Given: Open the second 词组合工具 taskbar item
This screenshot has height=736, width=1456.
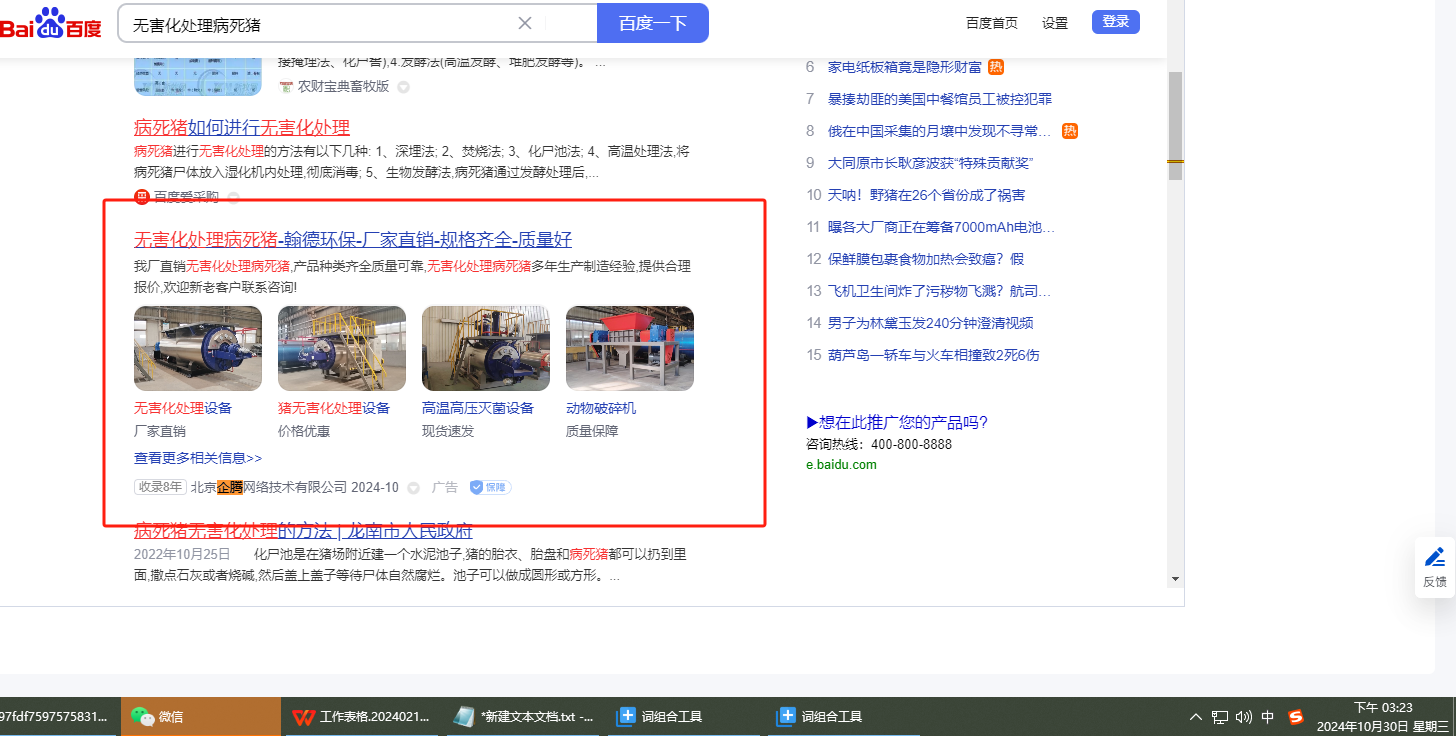Looking at the screenshot, I should click(x=845, y=716).
